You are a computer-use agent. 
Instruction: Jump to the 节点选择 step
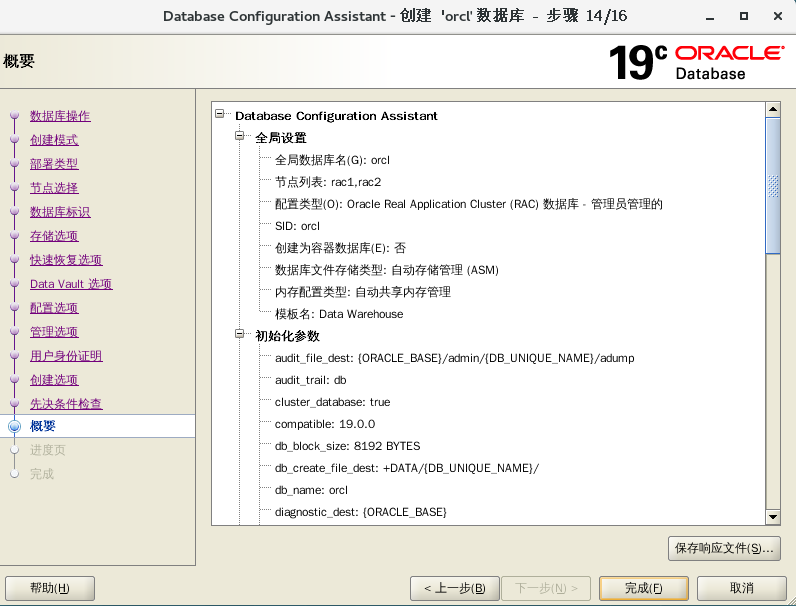click(54, 188)
